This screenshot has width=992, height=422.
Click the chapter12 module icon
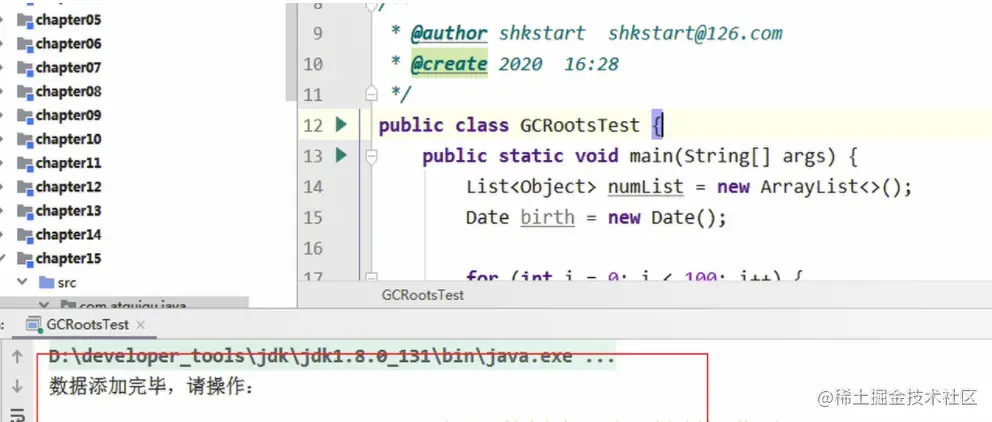coord(25,187)
